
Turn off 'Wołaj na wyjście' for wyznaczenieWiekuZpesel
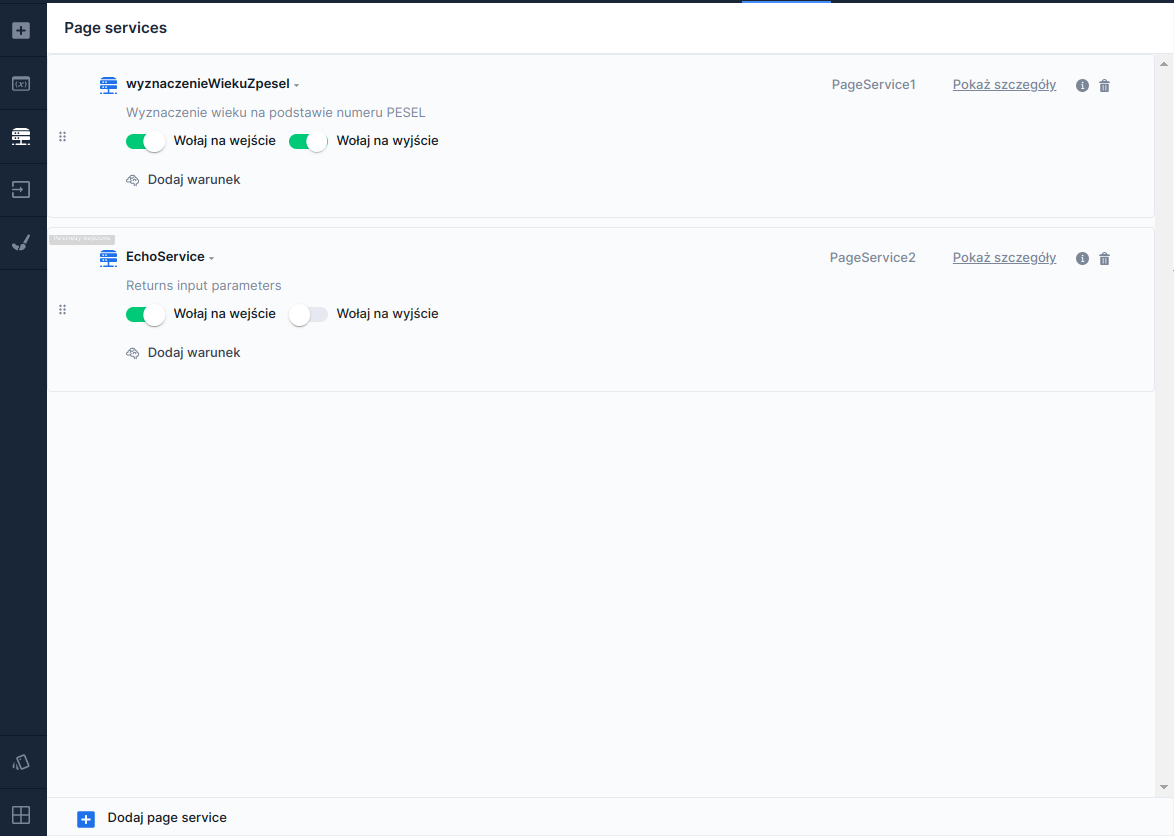tap(308, 142)
